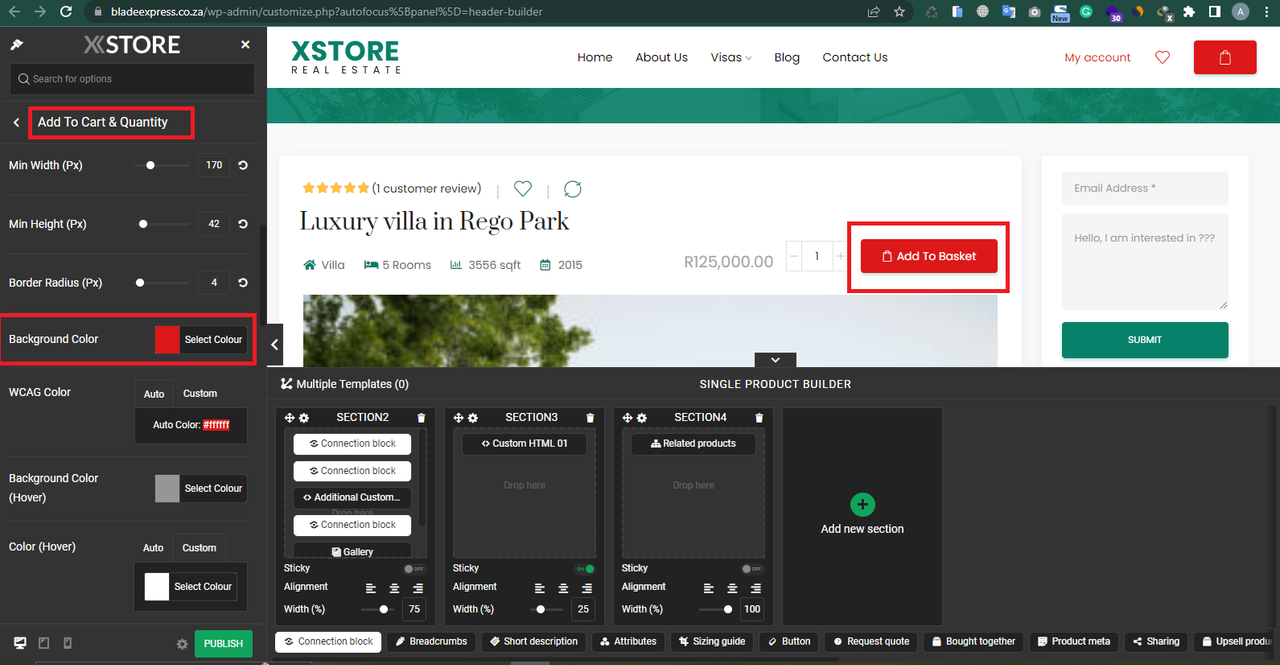Set Color (Hover) to Custom
This screenshot has height=665, width=1280.
click(x=199, y=548)
